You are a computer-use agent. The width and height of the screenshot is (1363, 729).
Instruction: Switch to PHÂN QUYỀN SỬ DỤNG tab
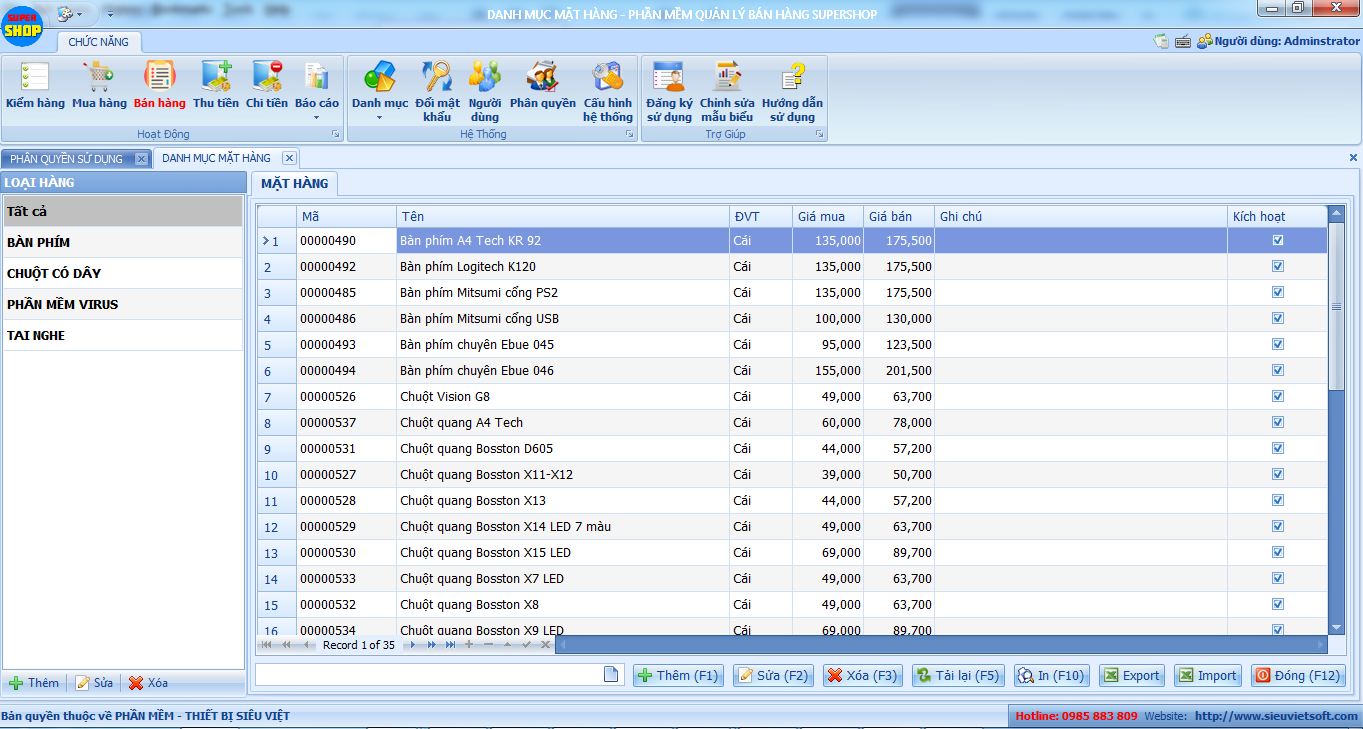coord(67,158)
